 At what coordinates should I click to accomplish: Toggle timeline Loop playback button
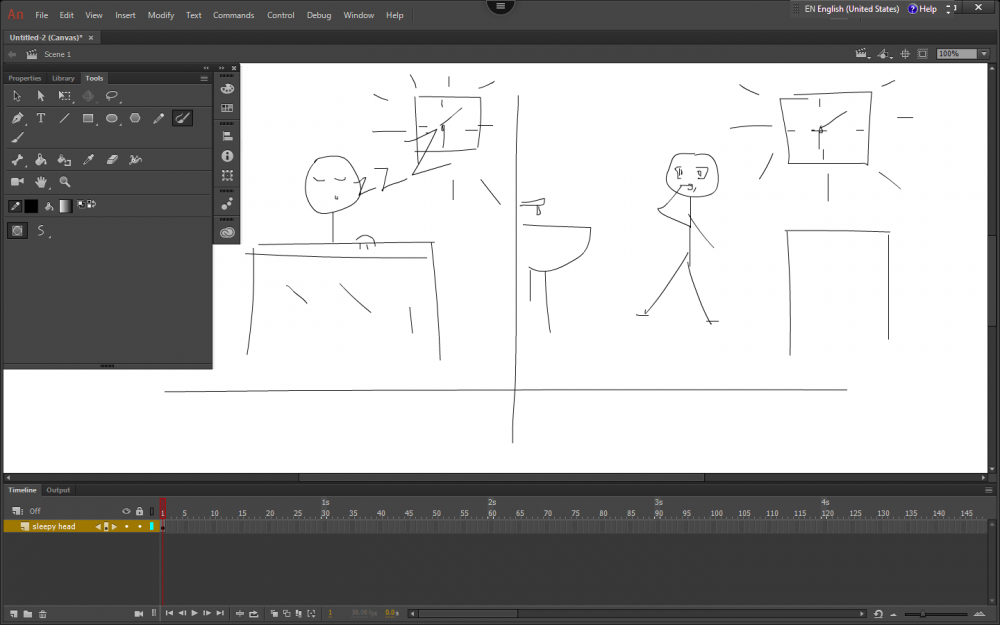click(x=253, y=614)
